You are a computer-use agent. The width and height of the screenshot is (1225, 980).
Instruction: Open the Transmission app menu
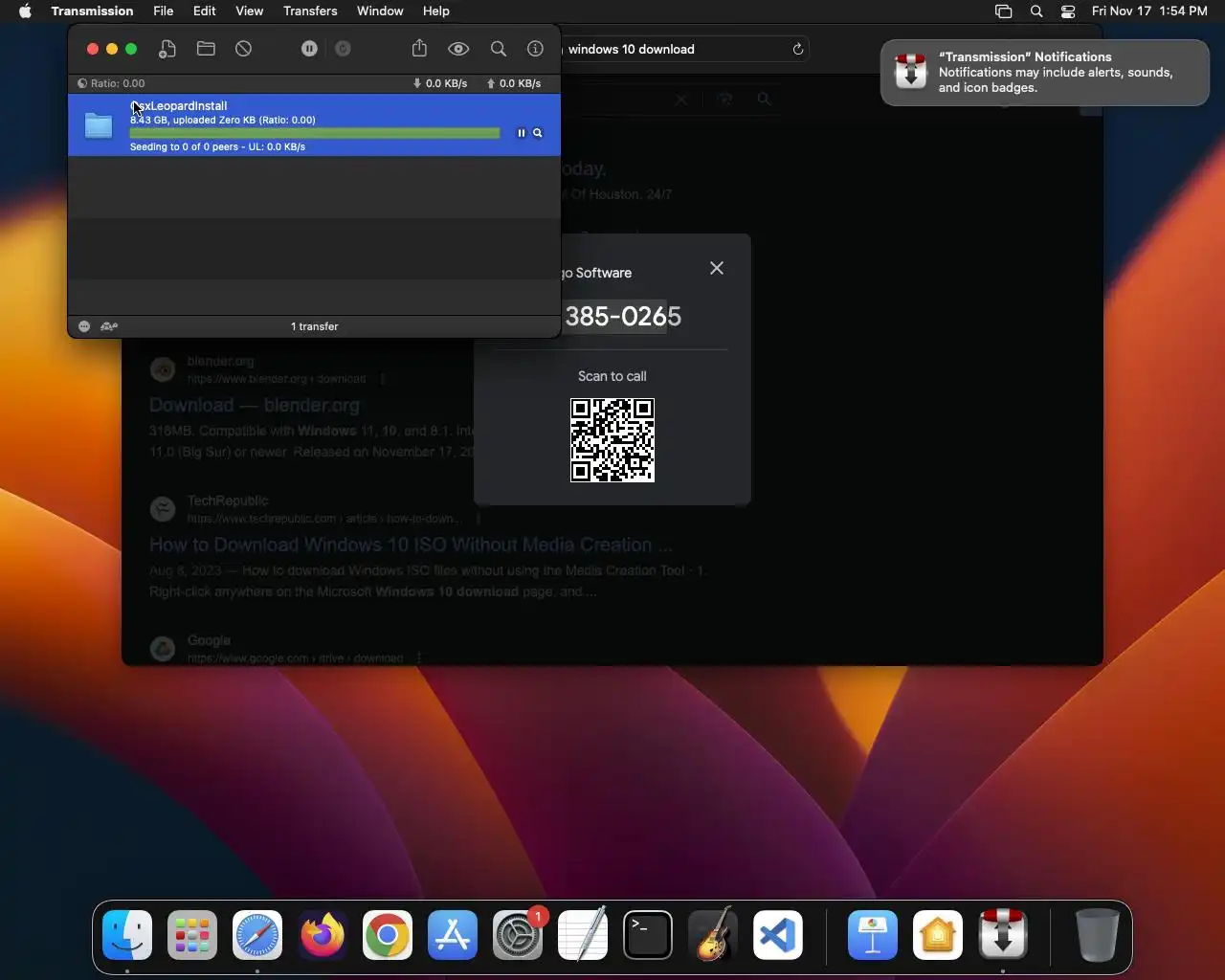tap(92, 11)
